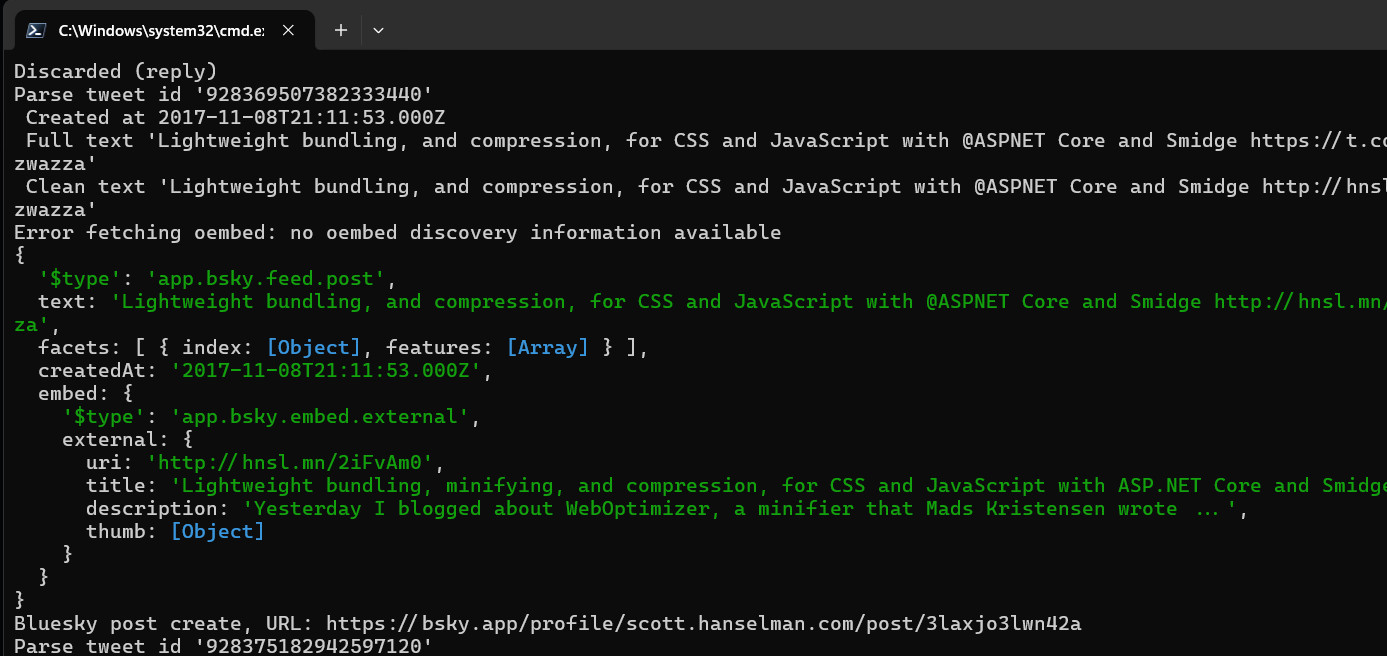
Task: Click the 'Bluesky post create, URL:' label
Action: (164, 624)
